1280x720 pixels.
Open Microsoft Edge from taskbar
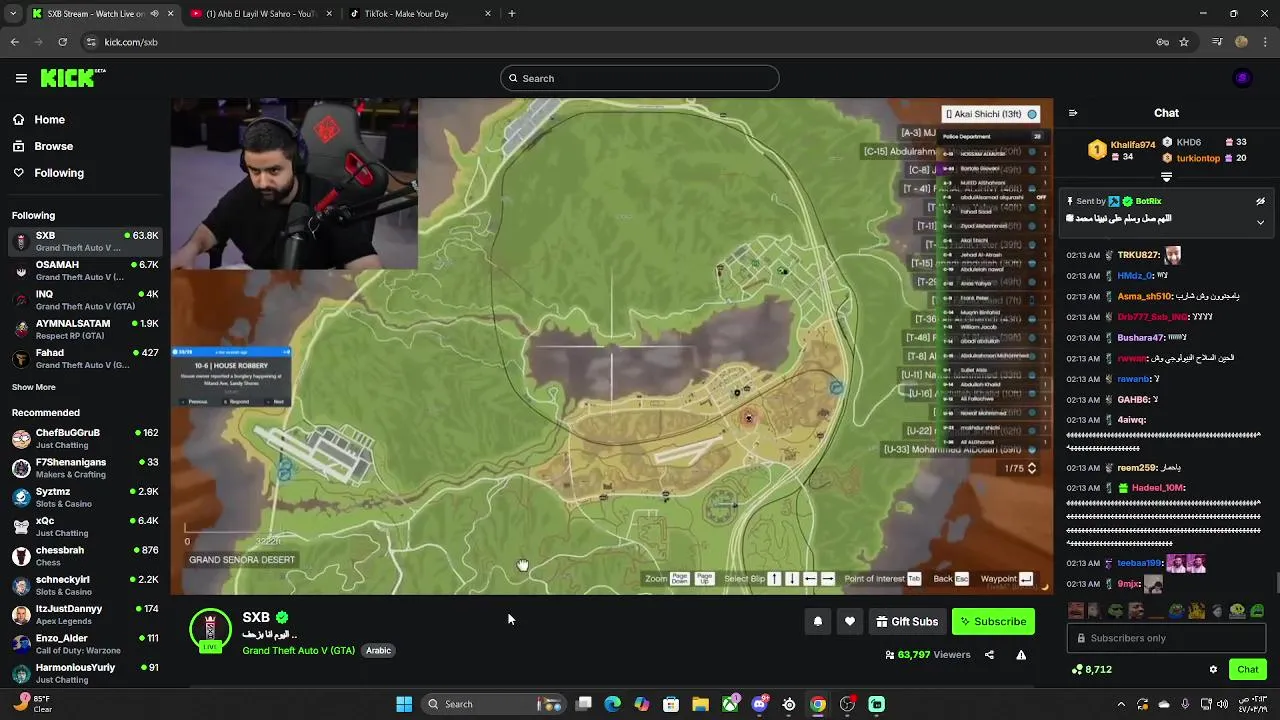pyautogui.click(x=613, y=704)
